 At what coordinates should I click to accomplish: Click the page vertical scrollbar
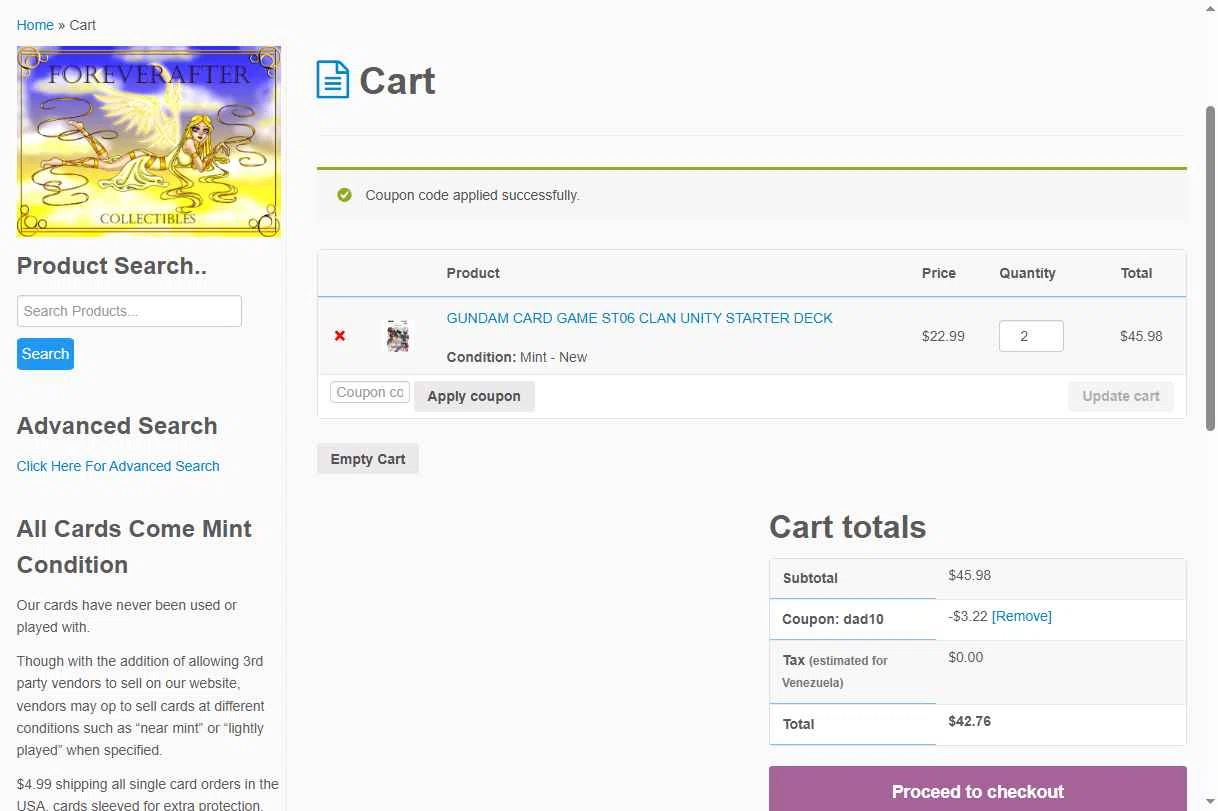1209,269
